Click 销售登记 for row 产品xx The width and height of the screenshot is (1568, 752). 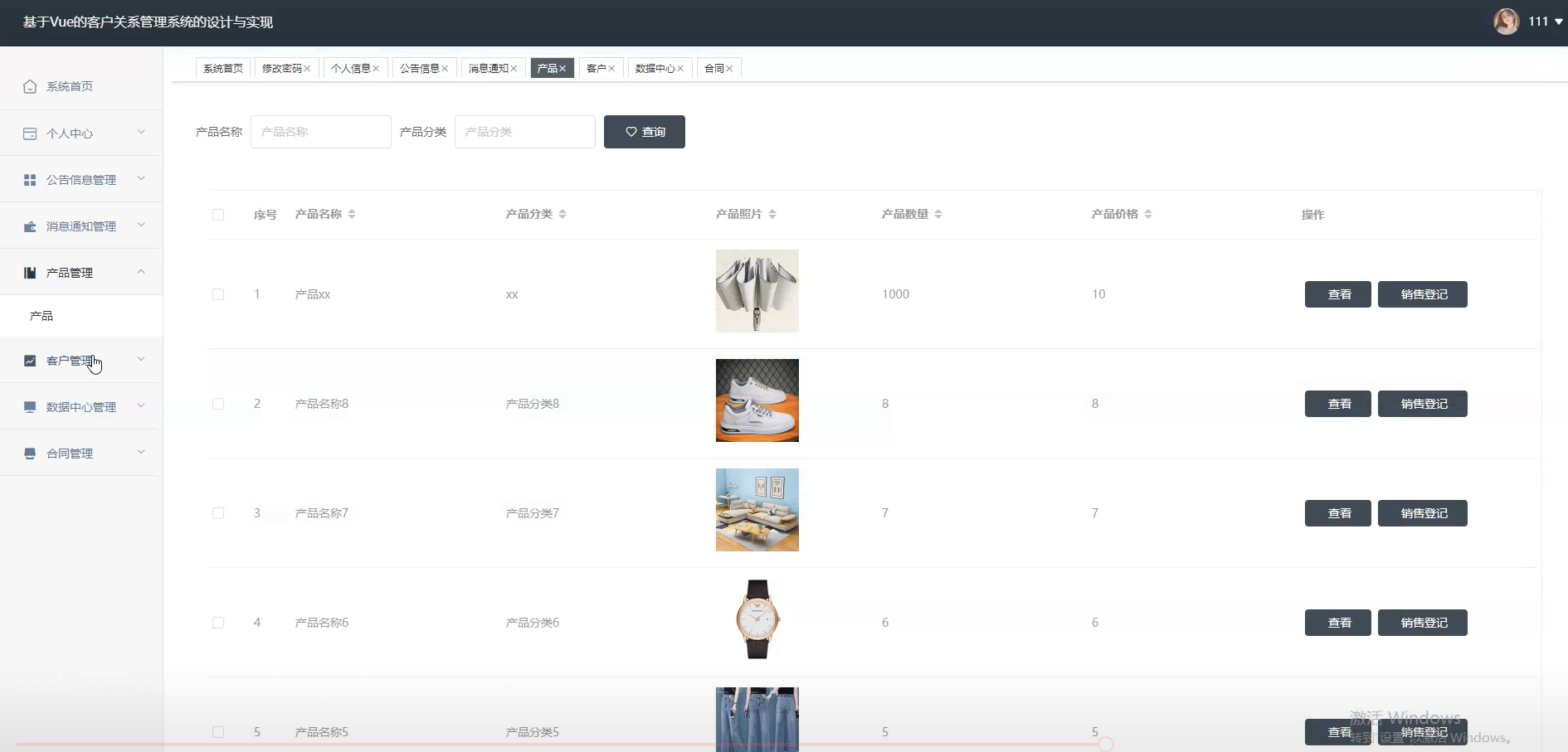click(1423, 294)
